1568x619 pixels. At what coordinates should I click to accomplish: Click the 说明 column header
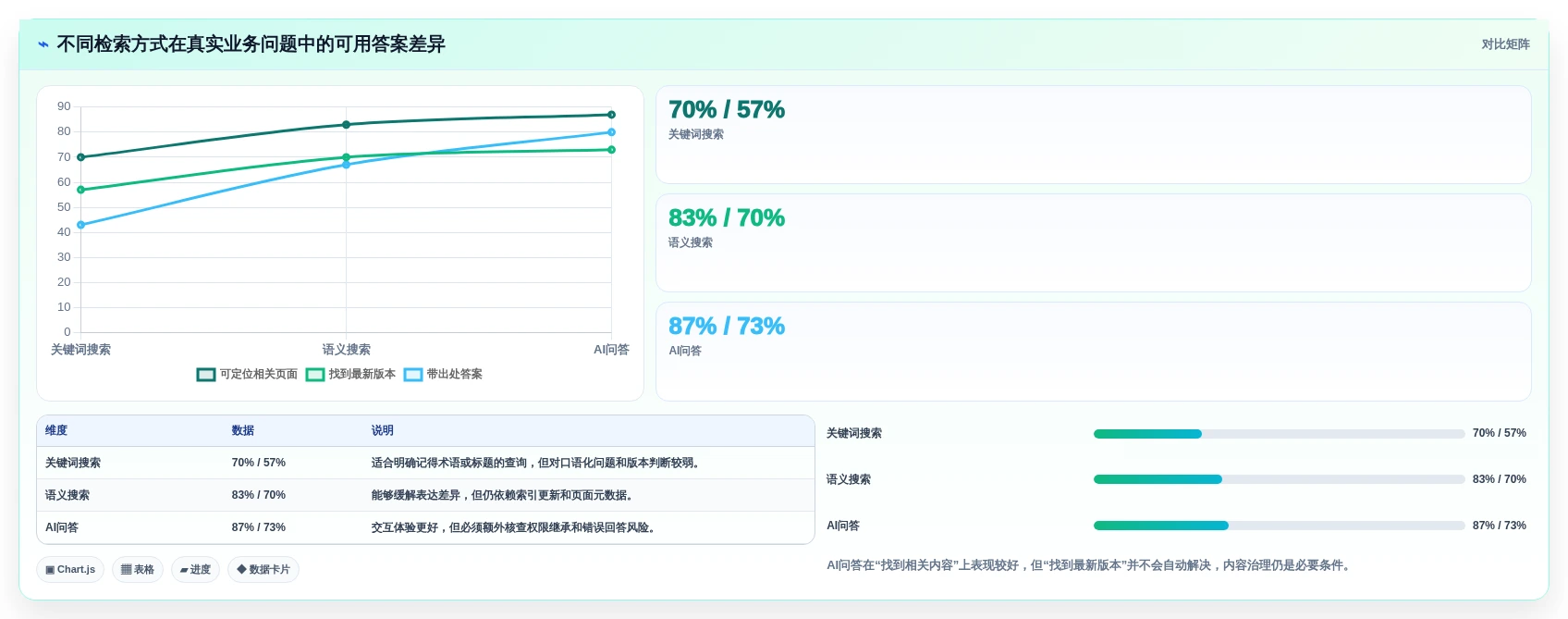coord(383,431)
